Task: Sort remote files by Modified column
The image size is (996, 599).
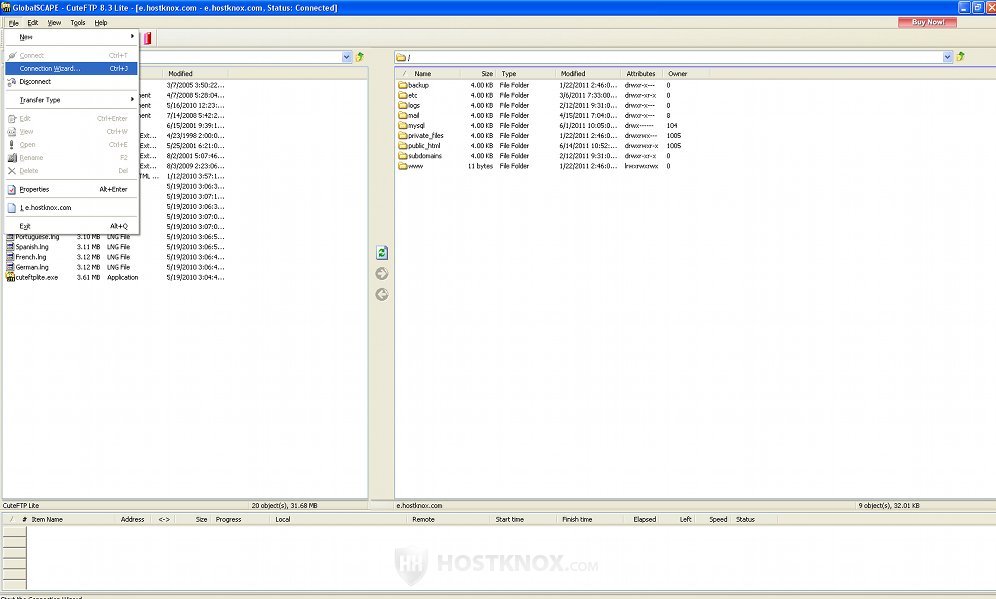Action: tap(589, 74)
